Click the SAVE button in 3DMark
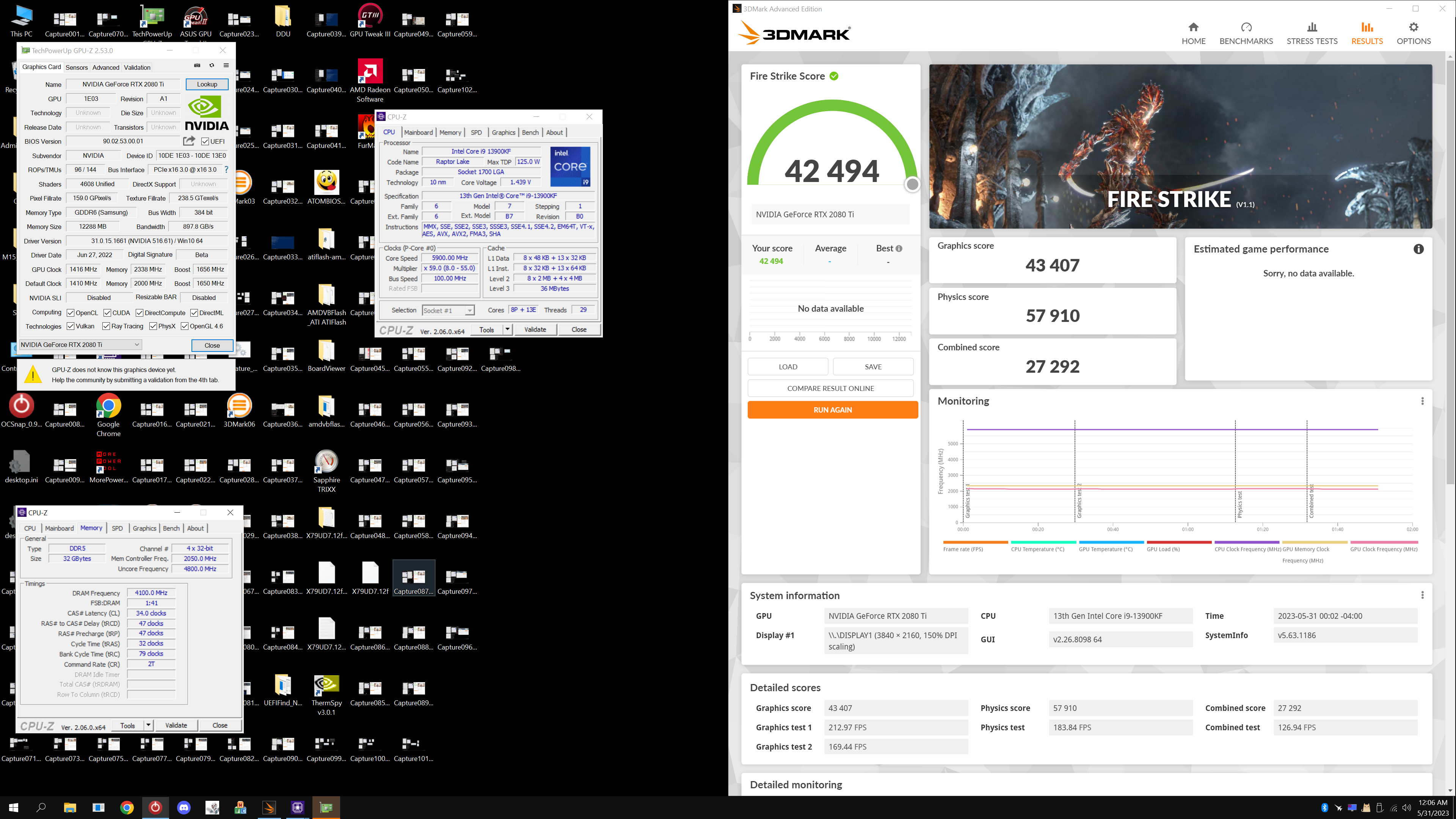 (x=873, y=367)
